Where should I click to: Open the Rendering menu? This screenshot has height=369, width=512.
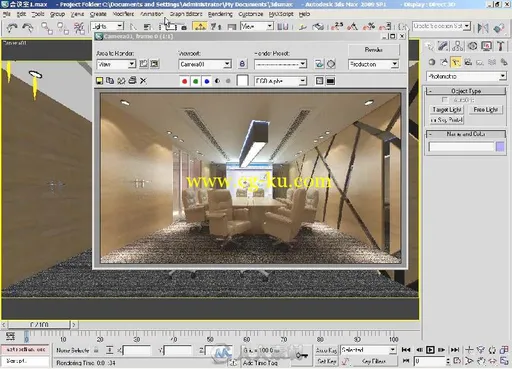[220, 14]
